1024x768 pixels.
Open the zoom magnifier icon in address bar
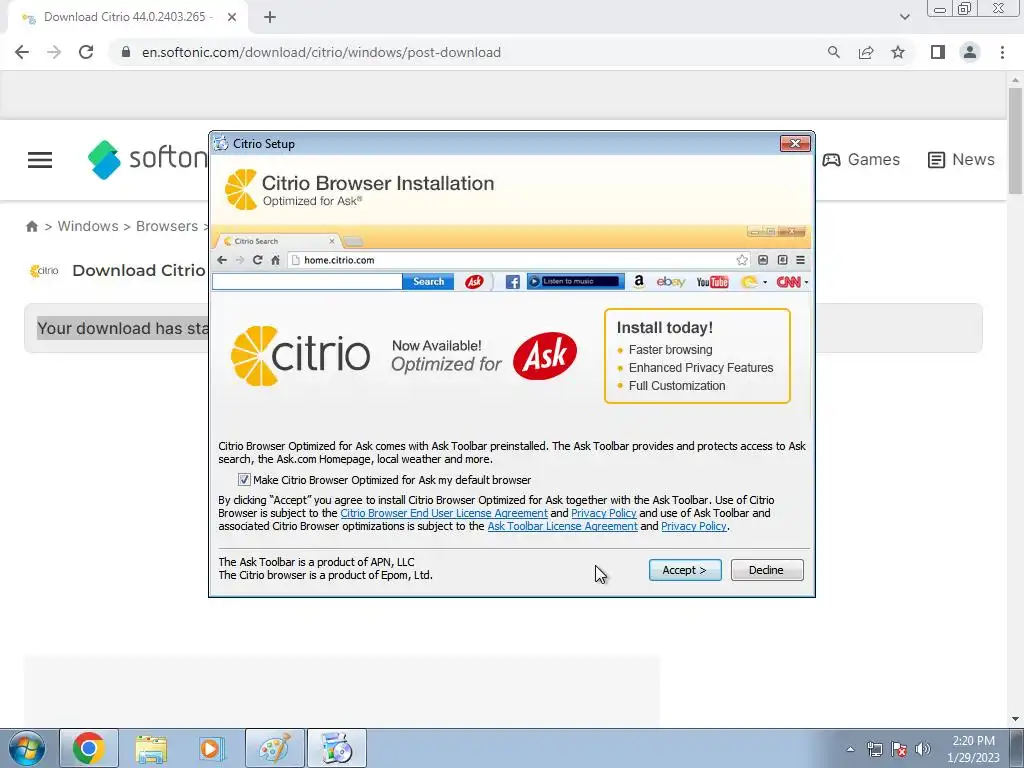click(x=833, y=52)
